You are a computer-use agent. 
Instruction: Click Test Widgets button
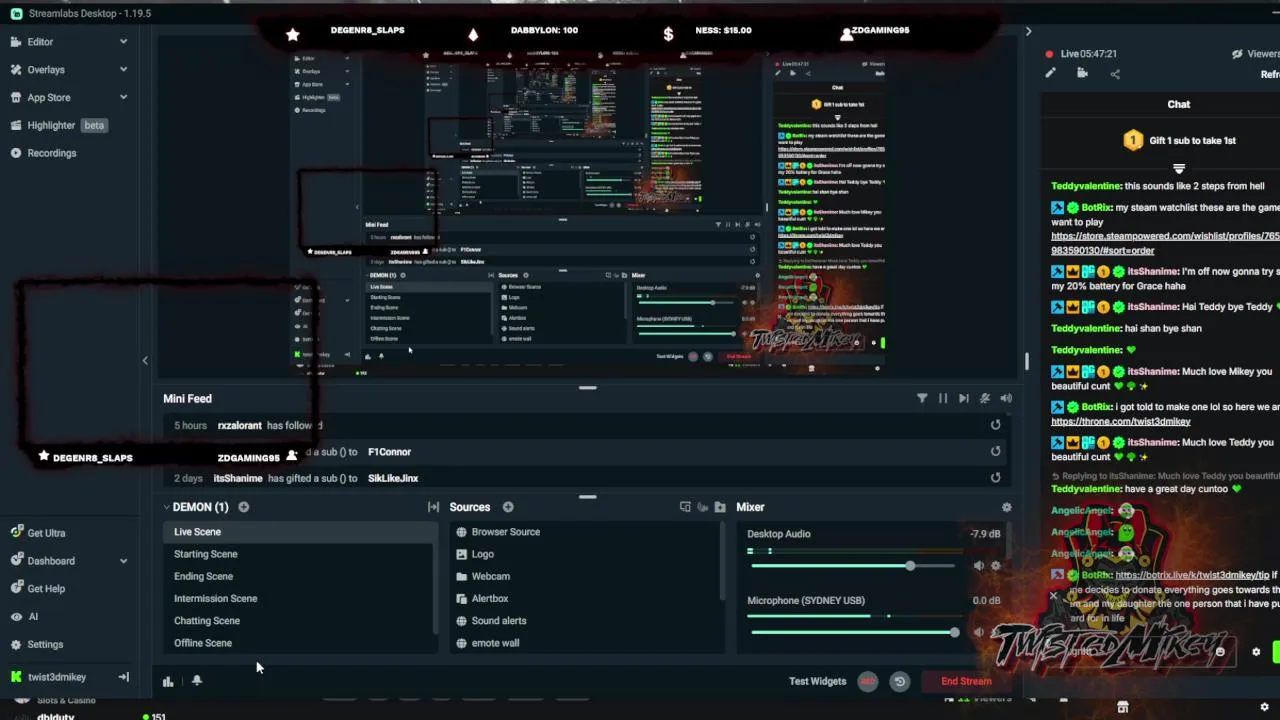pos(817,682)
